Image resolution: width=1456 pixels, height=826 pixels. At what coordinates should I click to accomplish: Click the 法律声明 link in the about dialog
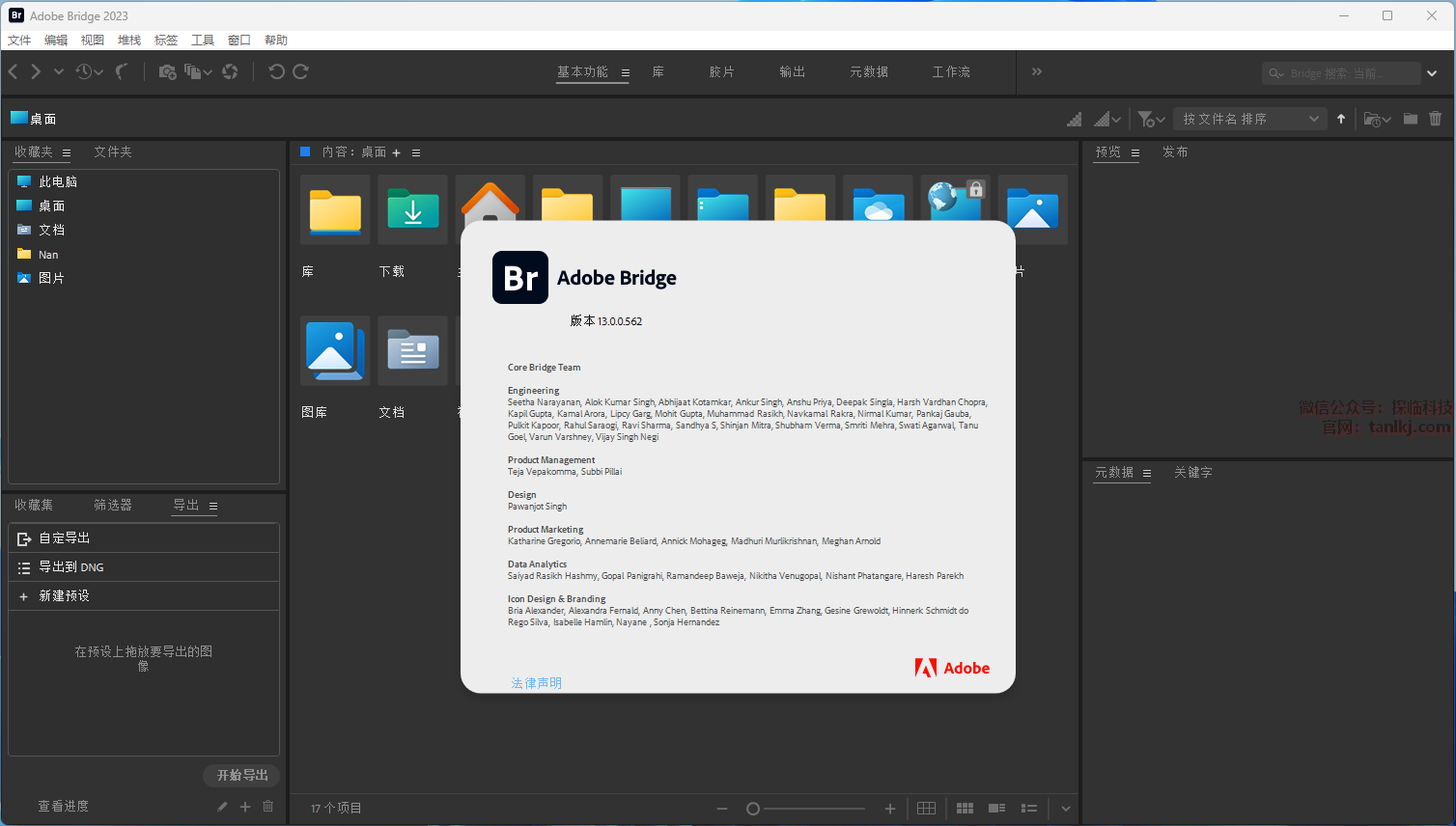[536, 683]
